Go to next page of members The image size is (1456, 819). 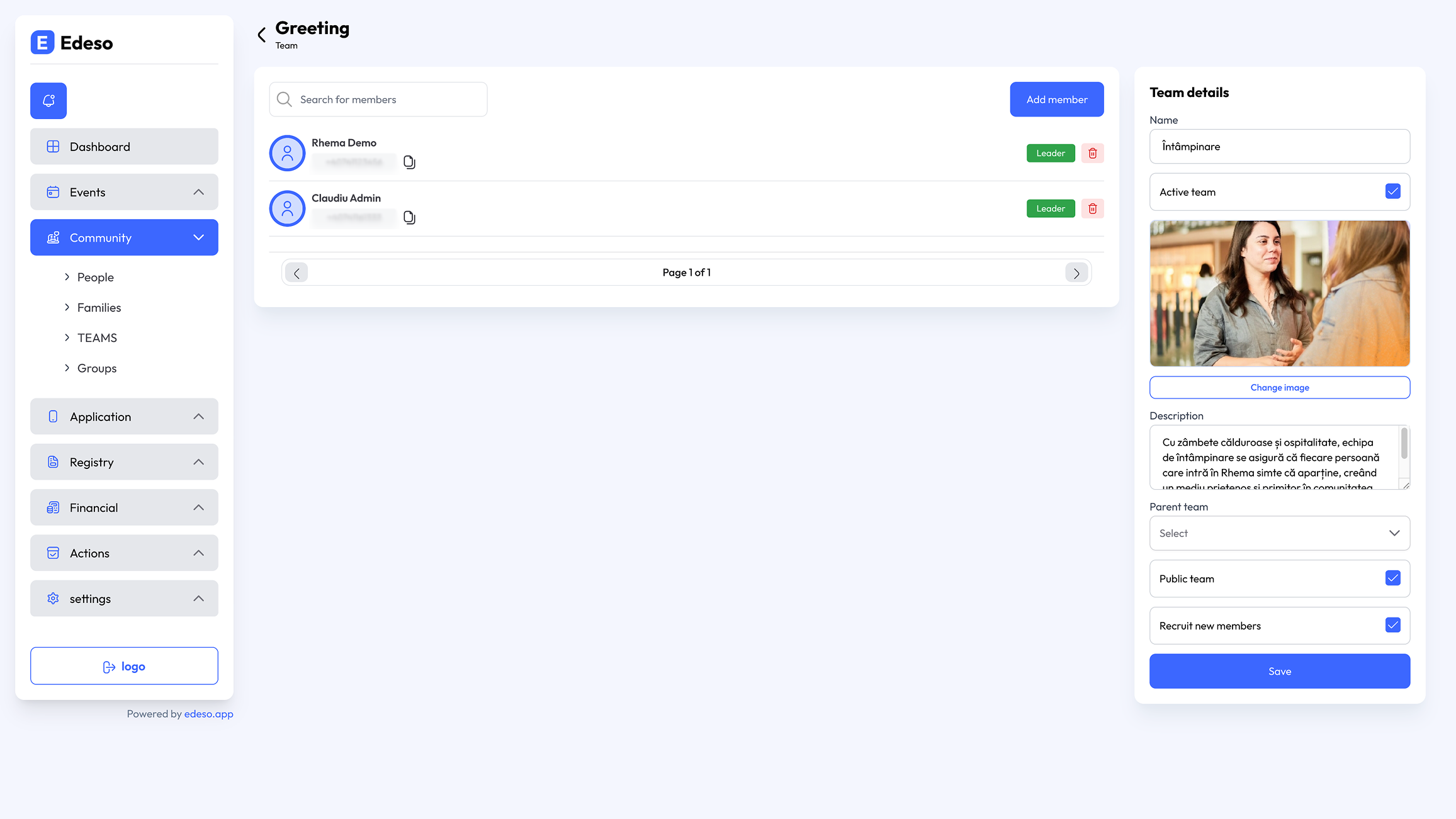[x=1076, y=273]
